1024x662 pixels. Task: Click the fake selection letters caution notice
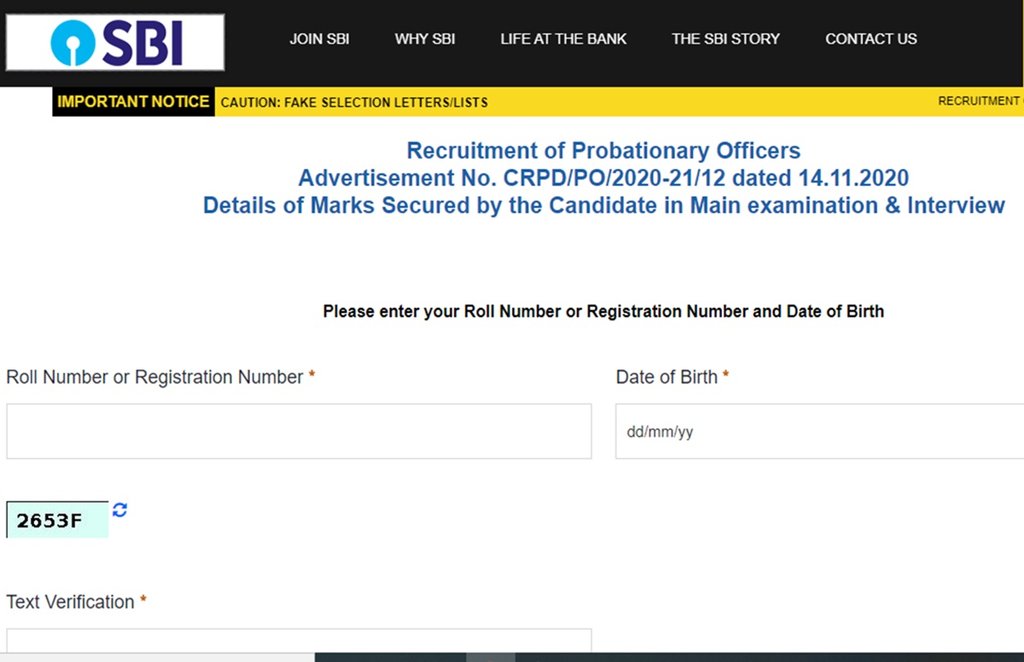click(355, 102)
